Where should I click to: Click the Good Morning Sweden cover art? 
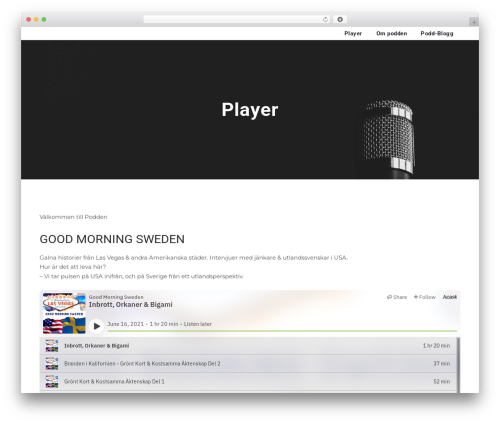click(x=64, y=313)
